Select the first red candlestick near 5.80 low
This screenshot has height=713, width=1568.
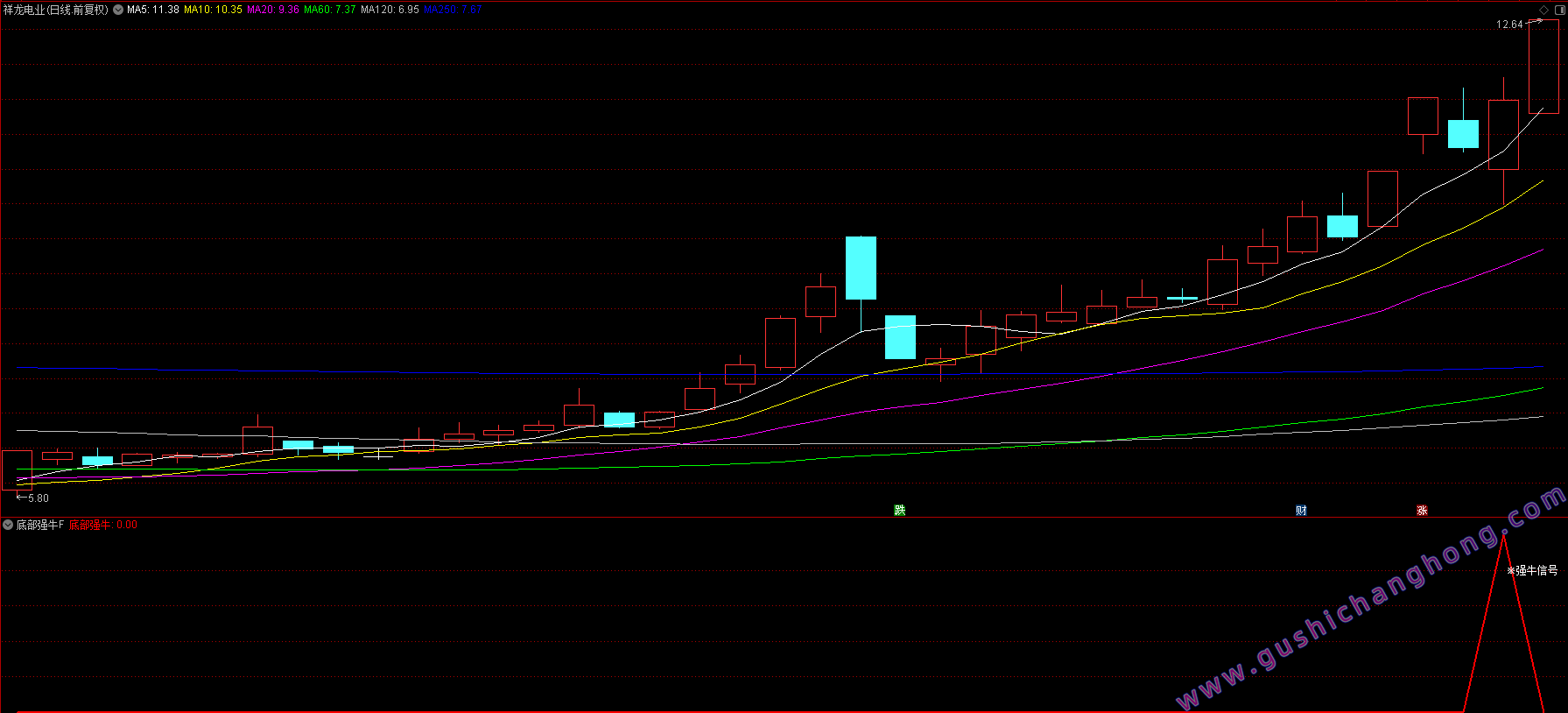coord(17,469)
